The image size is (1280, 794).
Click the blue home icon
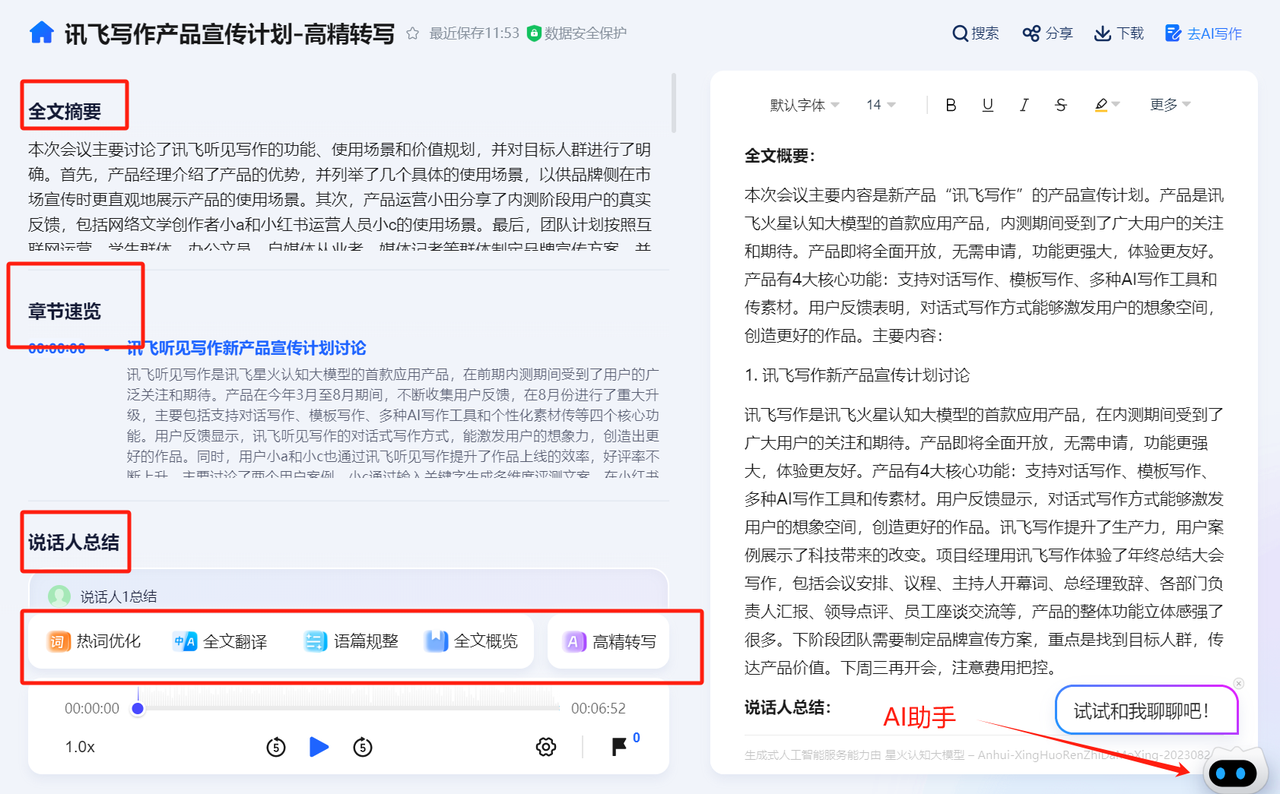41,32
